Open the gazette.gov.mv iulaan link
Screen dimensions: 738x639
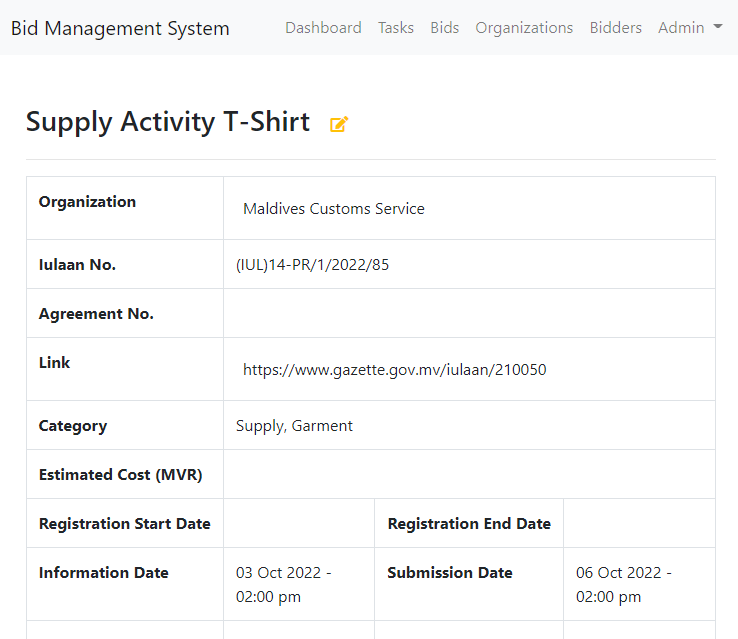tap(394, 369)
